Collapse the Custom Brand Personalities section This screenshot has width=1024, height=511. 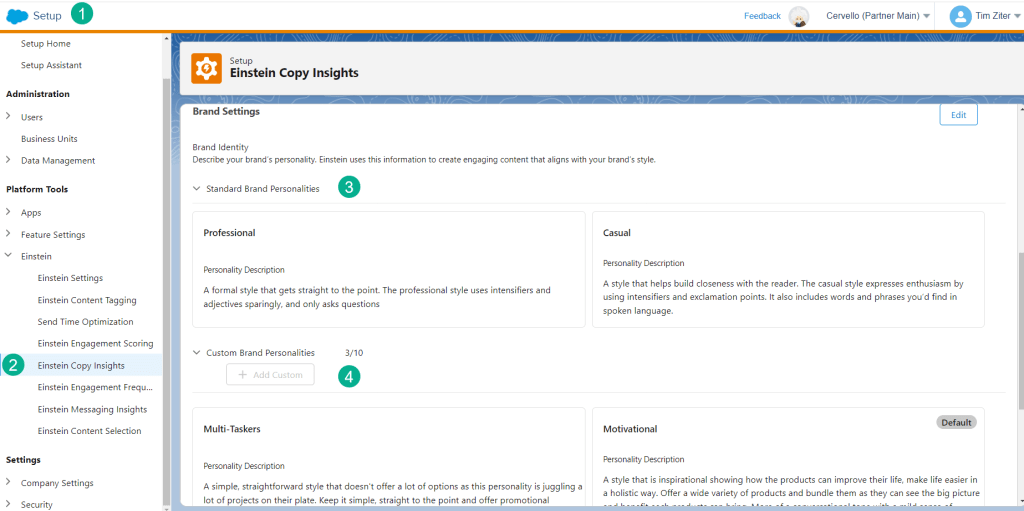(197, 353)
